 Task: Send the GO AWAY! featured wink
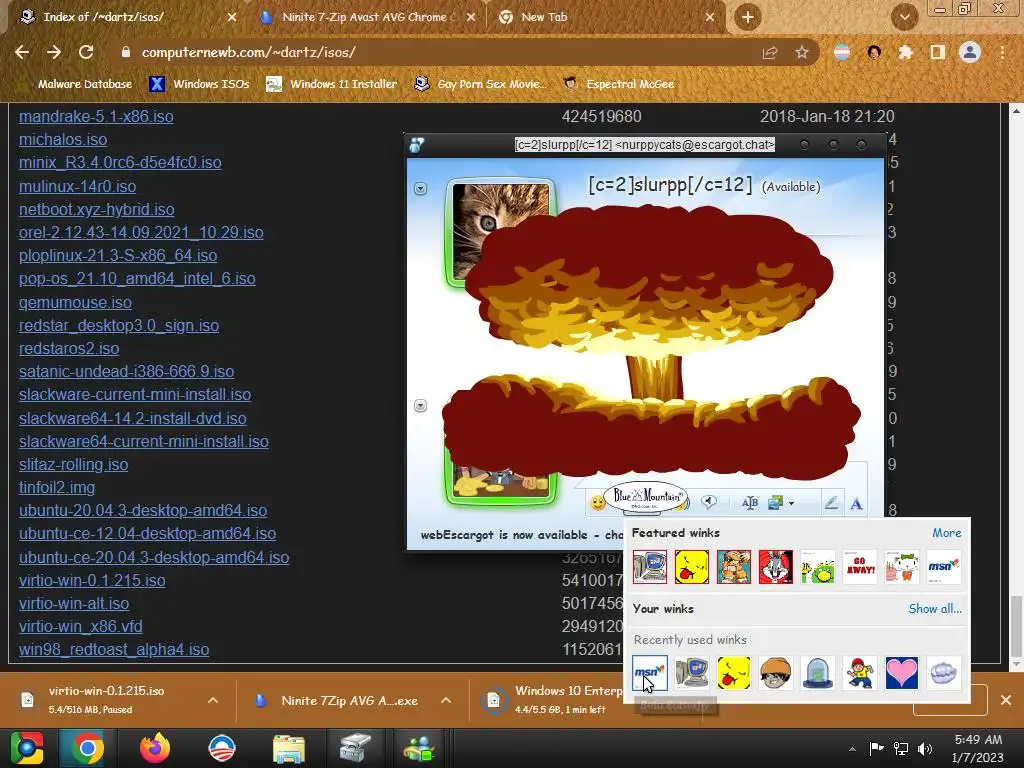point(859,566)
